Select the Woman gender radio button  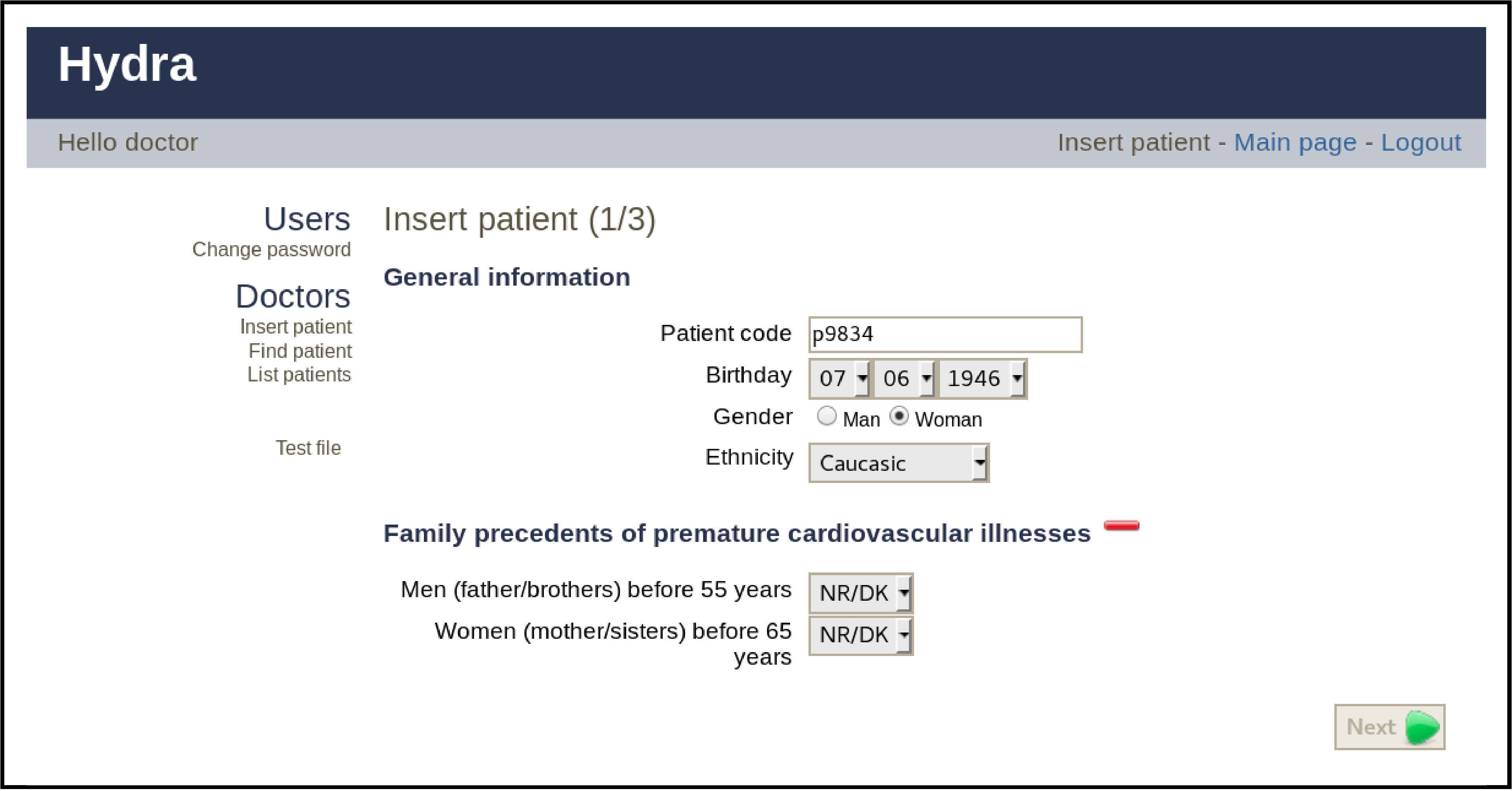pos(899,416)
